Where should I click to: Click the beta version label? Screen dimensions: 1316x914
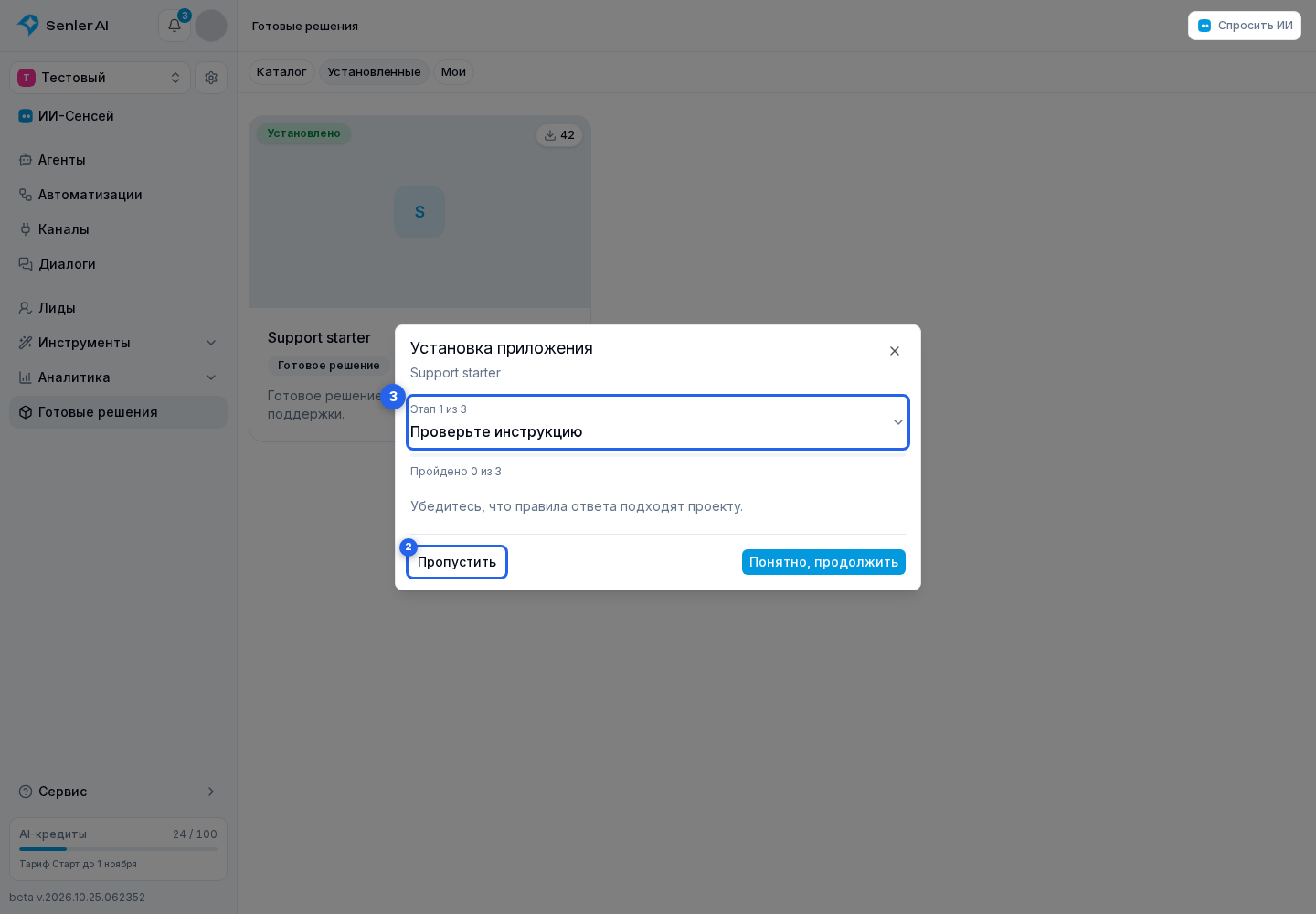(78, 898)
